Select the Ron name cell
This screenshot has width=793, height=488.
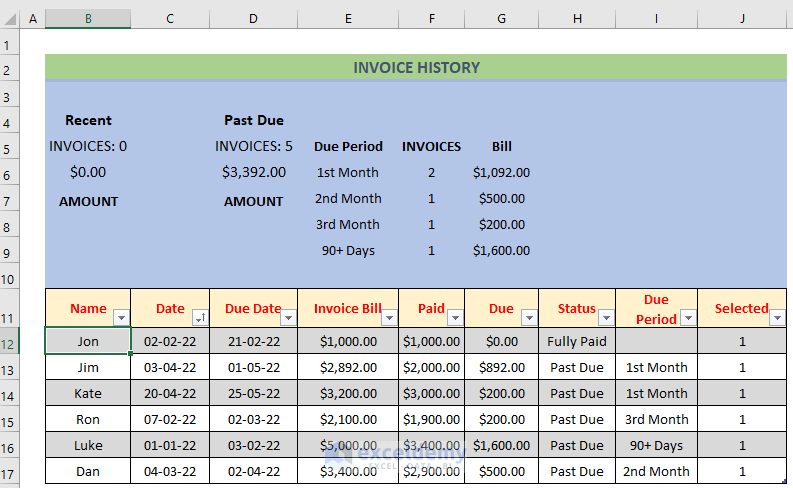(x=88, y=420)
